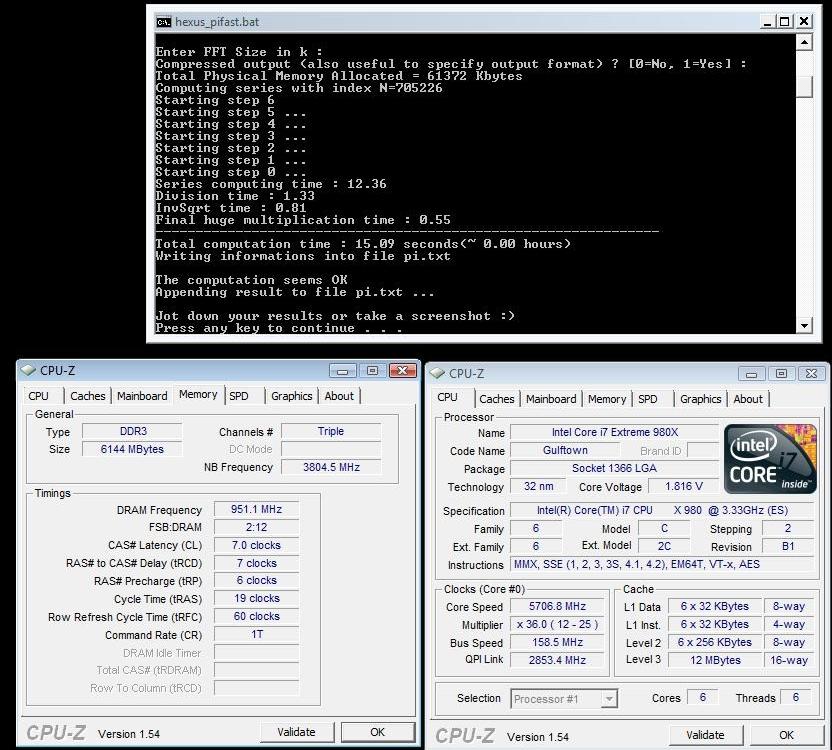Close the hexus_pifast.bat console window

(804, 21)
